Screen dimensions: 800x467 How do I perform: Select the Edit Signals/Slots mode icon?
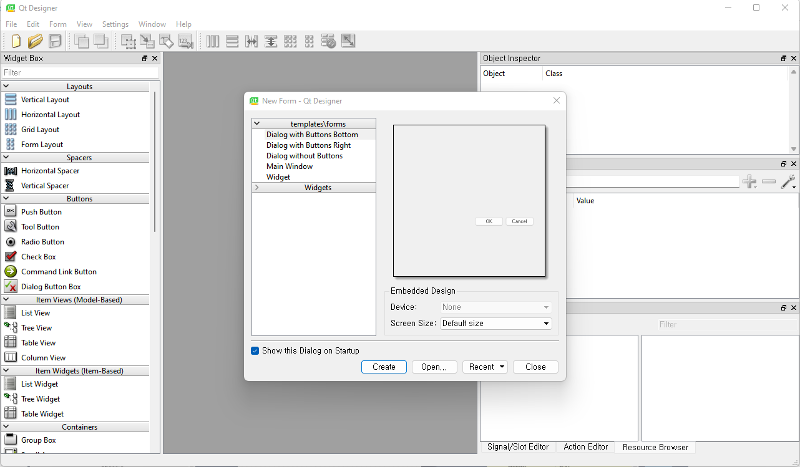point(147,41)
